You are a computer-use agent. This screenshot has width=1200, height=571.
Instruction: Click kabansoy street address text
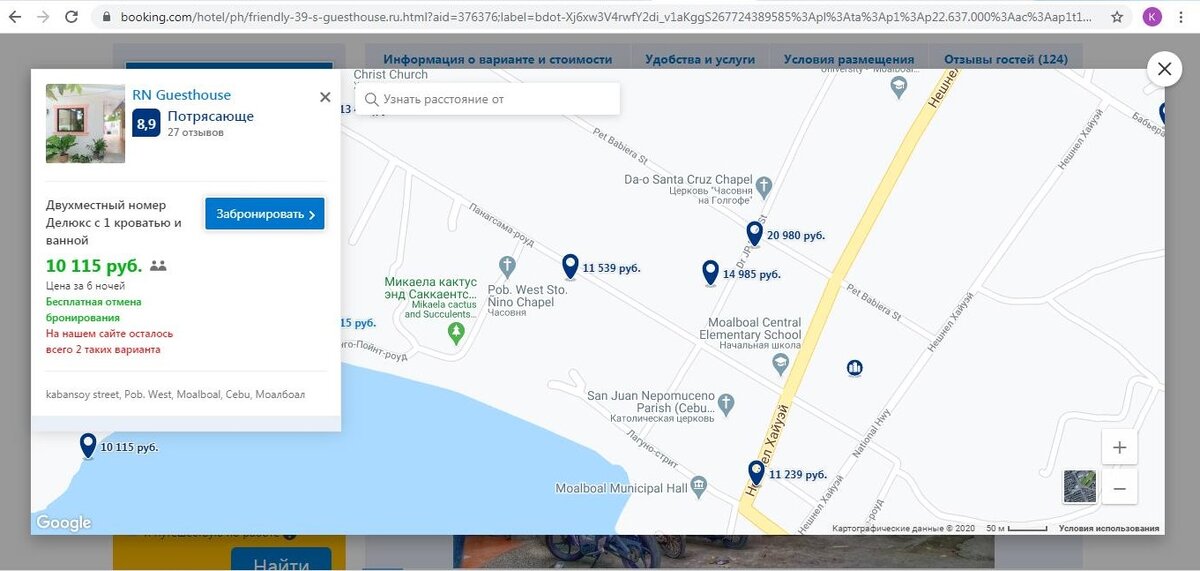(175, 394)
